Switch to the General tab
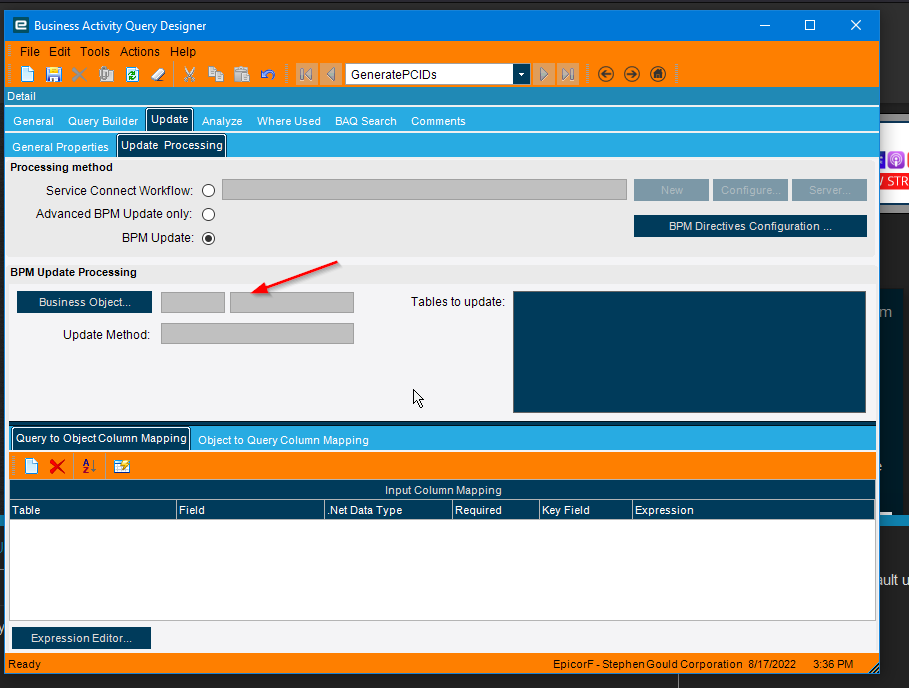Image resolution: width=909 pixels, height=688 pixels. point(34,121)
